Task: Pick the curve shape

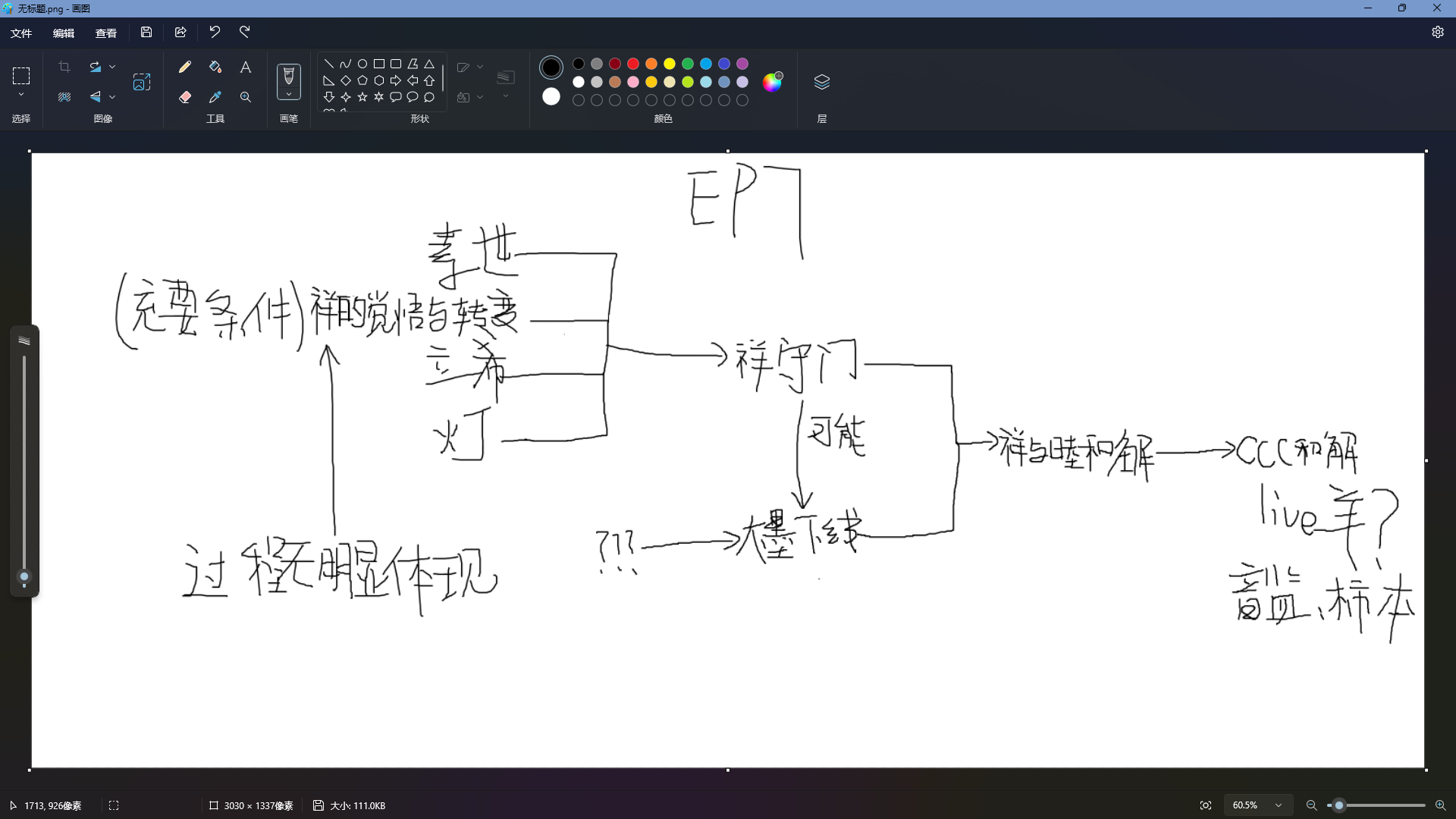Action: (x=346, y=64)
